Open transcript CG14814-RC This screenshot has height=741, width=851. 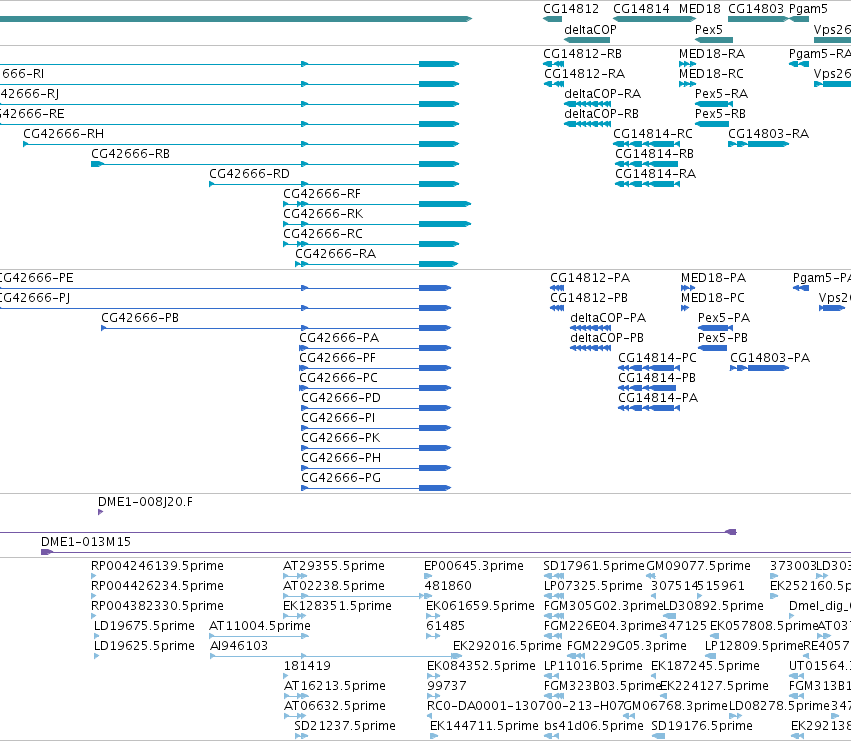[x=653, y=134]
